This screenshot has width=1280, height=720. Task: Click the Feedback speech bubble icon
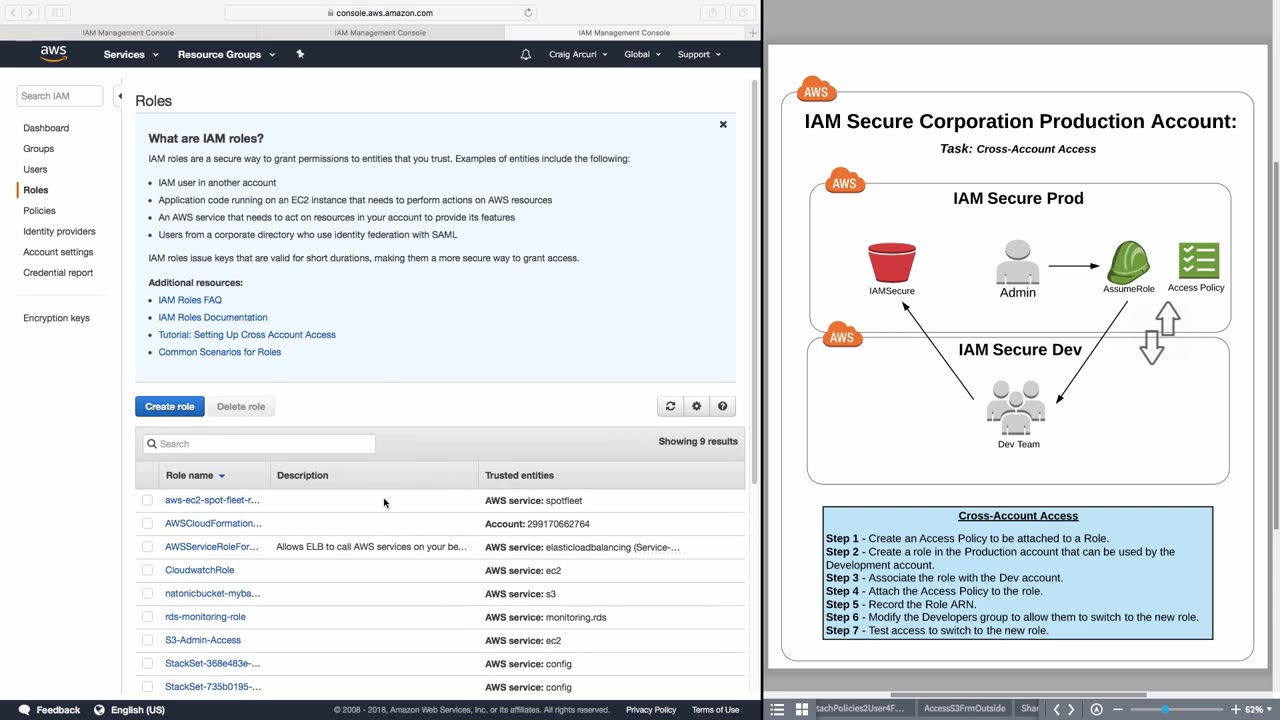24,710
